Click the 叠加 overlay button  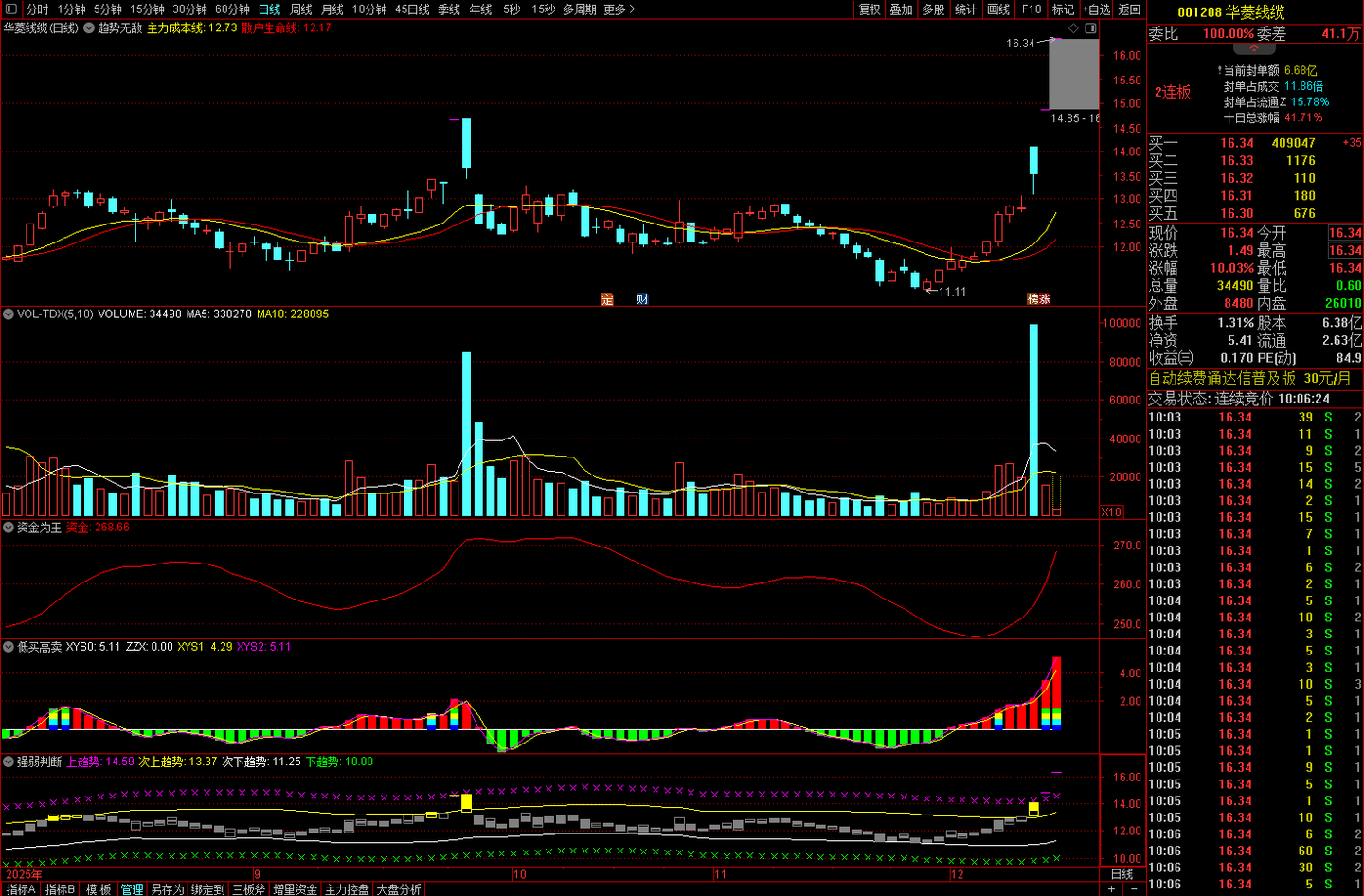pyautogui.click(x=901, y=9)
